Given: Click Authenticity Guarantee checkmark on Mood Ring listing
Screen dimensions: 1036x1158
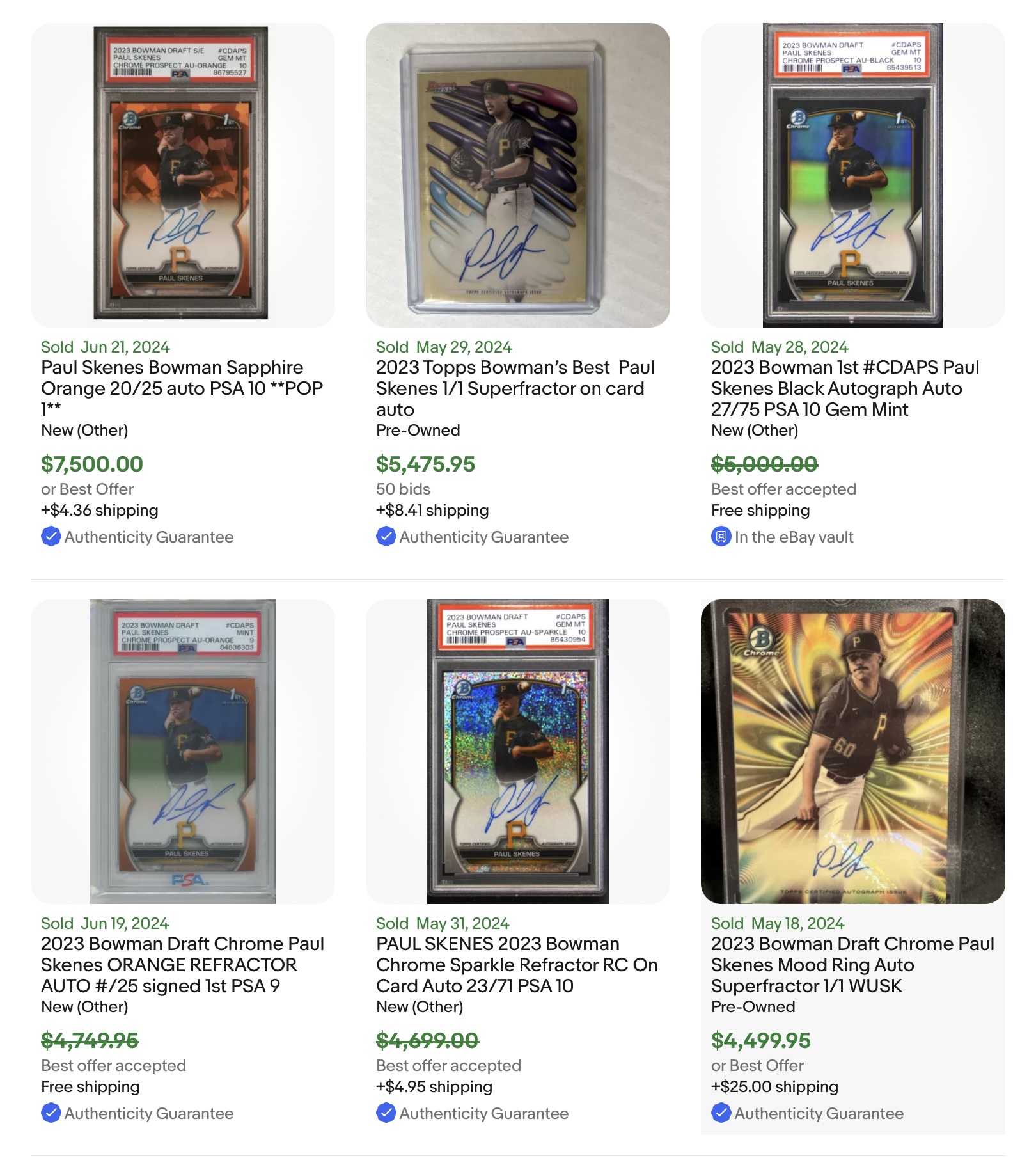Looking at the screenshot, I should click(721, 1113).
